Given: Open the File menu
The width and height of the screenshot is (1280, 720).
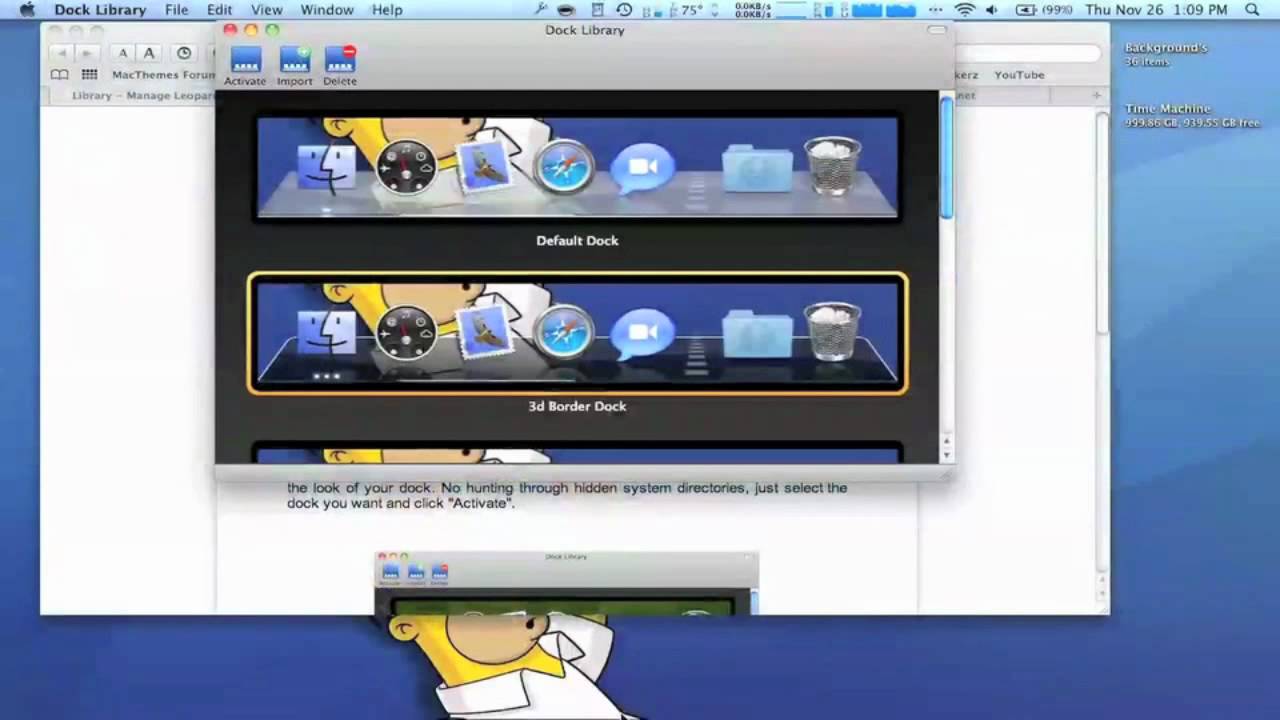Looking at the screenshot, I should click(177, 10).
